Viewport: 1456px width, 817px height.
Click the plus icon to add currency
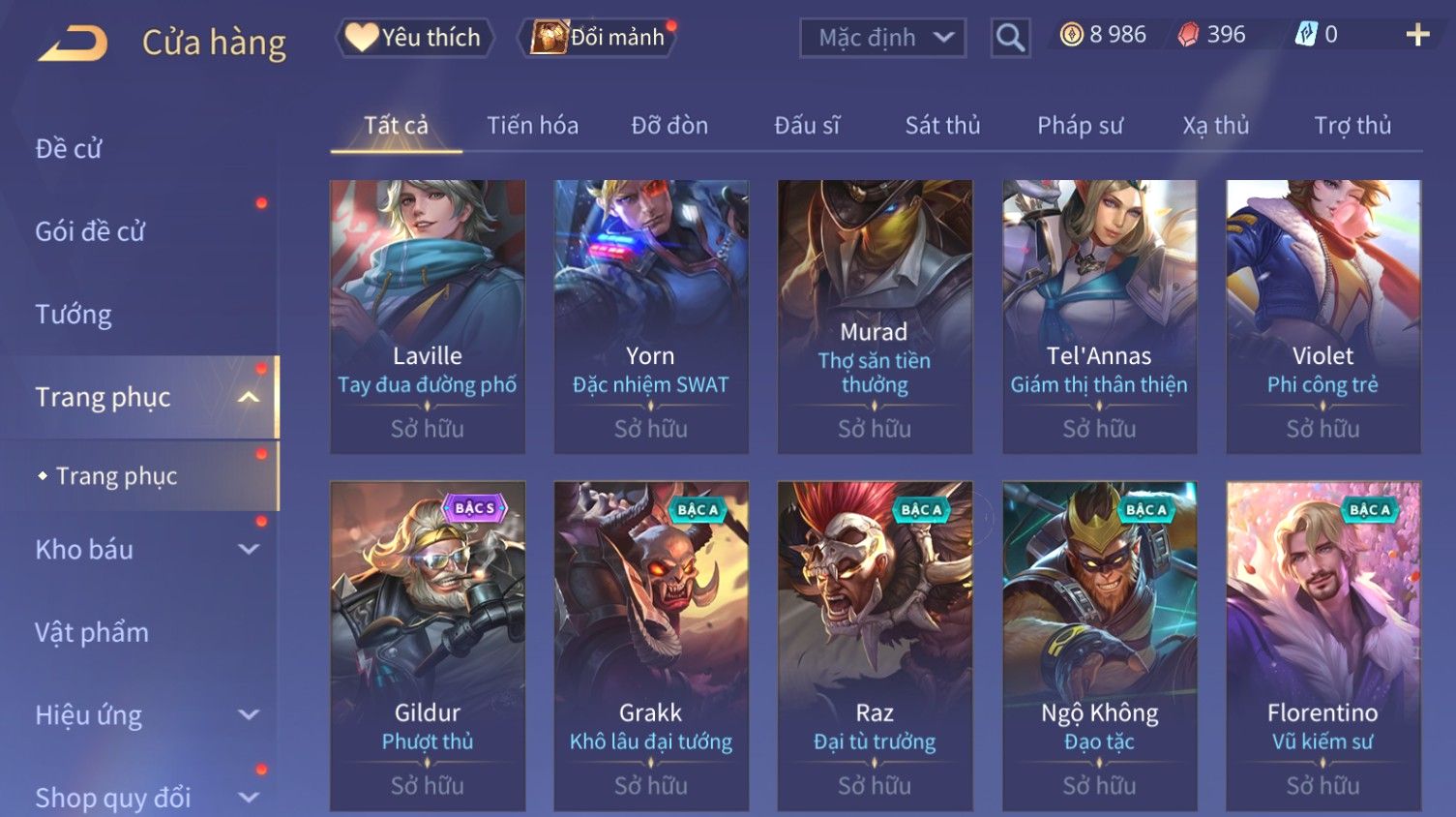[1417, 35]
